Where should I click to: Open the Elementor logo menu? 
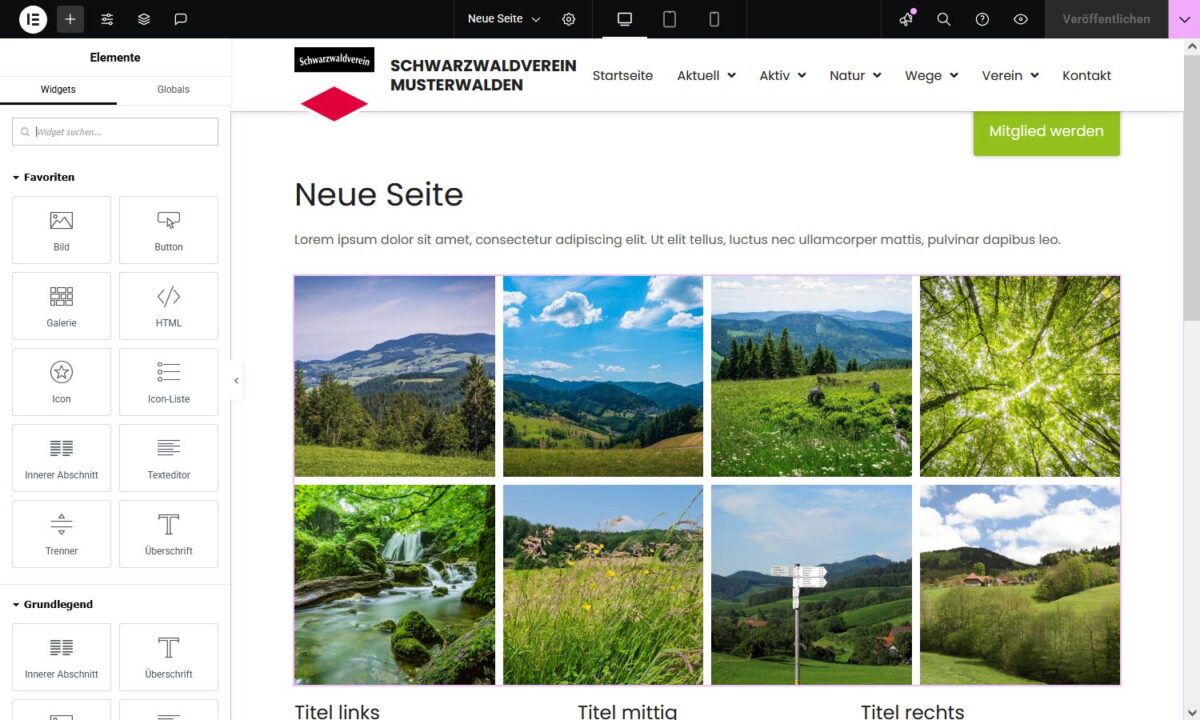click(x=33, y=19)
